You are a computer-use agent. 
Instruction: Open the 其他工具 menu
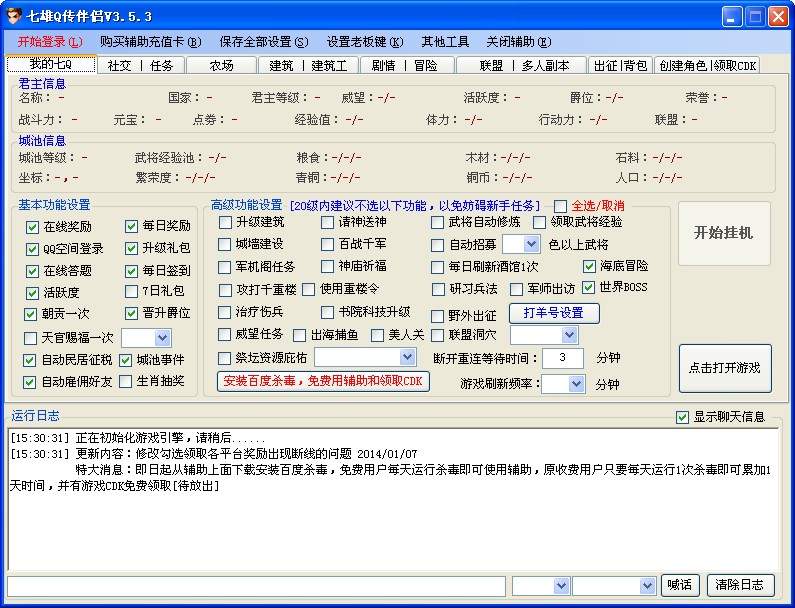(445, 42)
